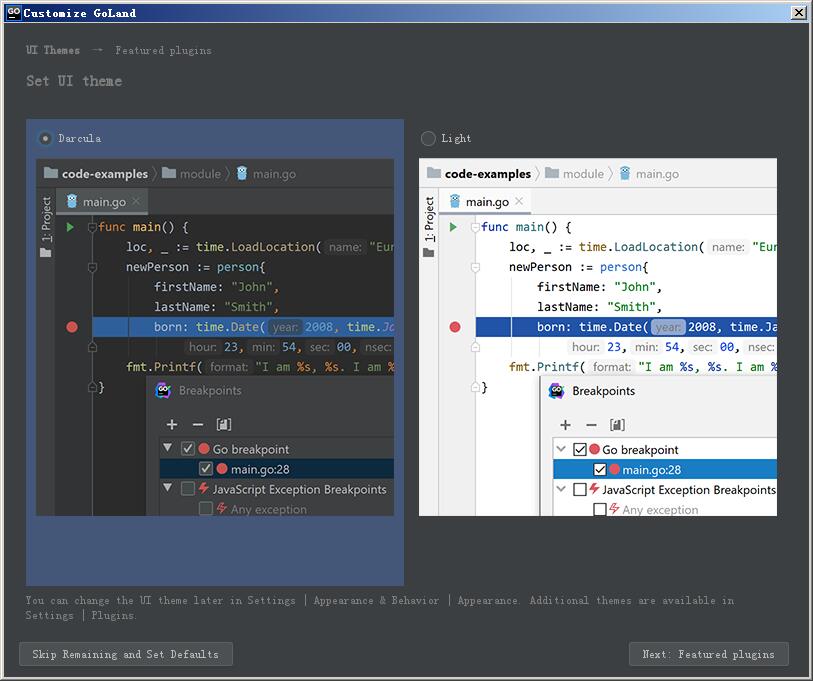Click the group-by icon in Darcula Breakpoints toolbar
This screenshot has width=813, height=681.
pyautogui.click(x=223, y=425)
